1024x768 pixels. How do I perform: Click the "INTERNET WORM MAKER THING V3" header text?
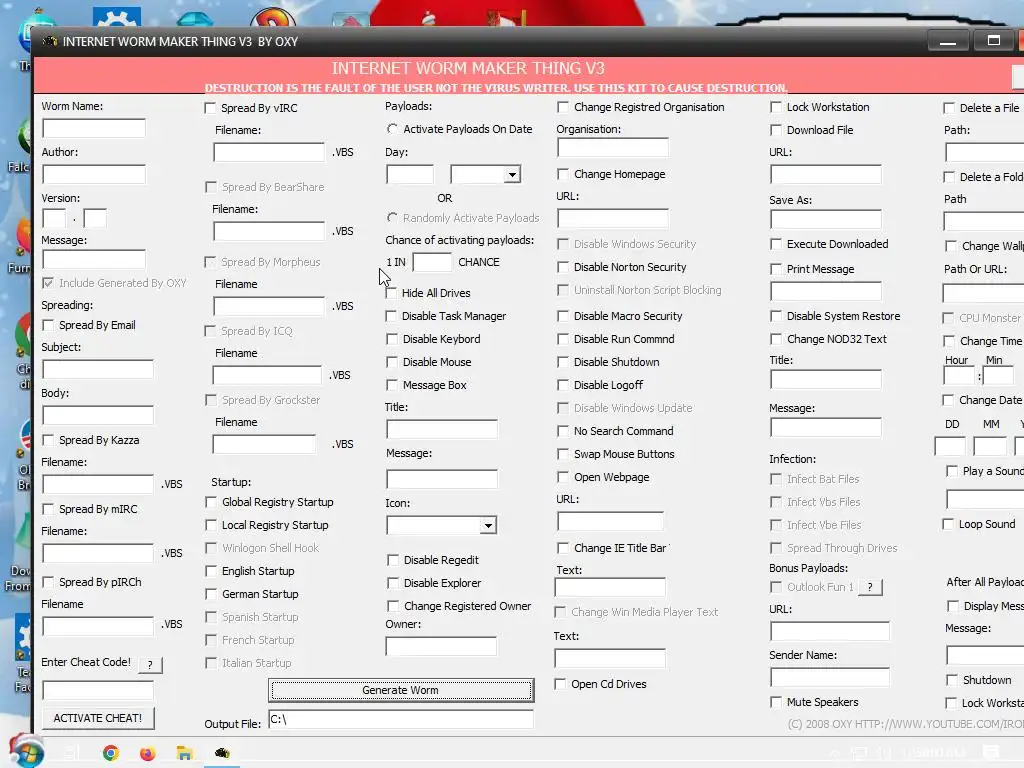[x=468, y=69]
